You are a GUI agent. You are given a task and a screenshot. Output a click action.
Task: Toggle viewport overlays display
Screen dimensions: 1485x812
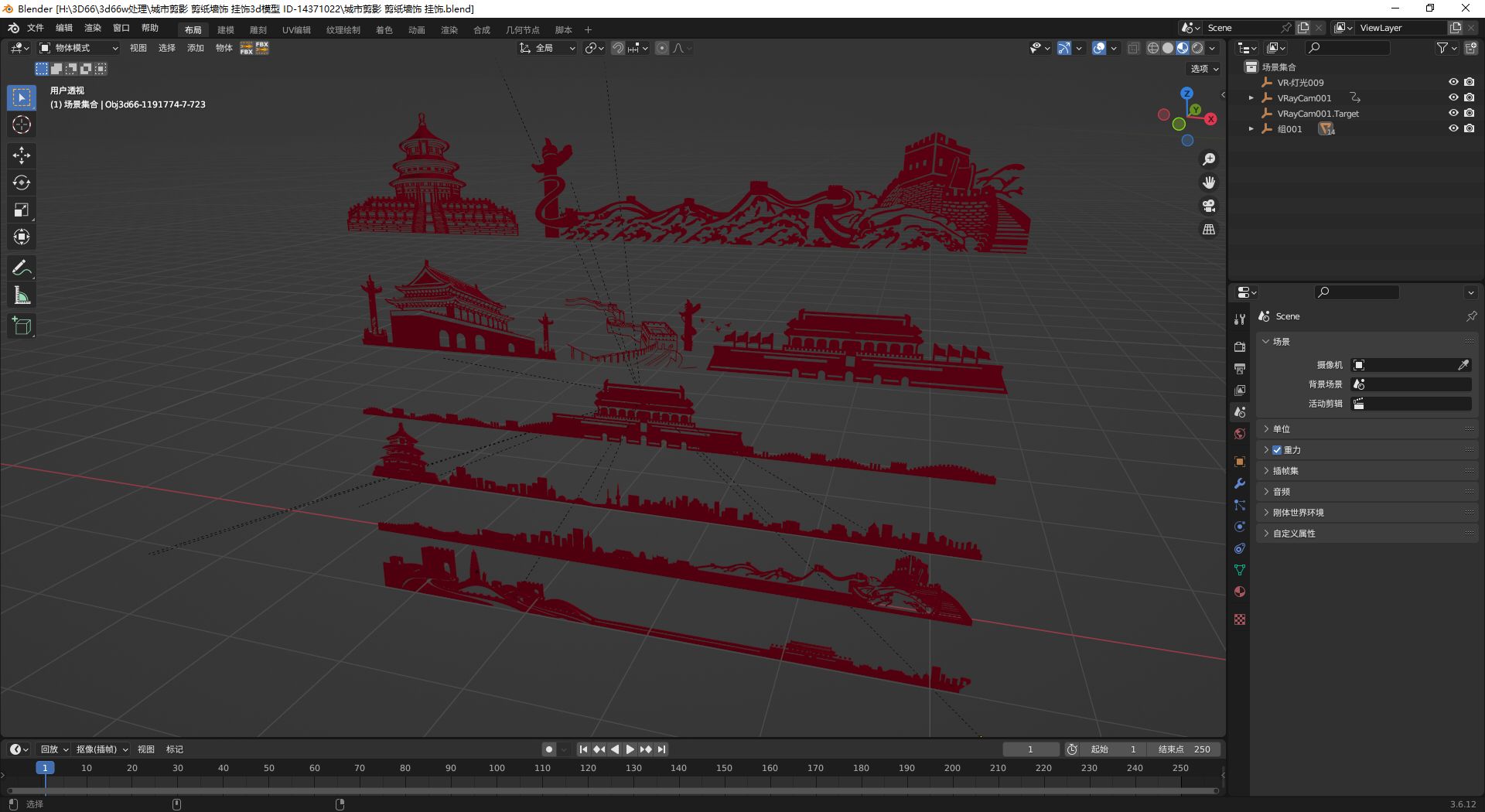pyautogui.click(x=1099, y=48)
